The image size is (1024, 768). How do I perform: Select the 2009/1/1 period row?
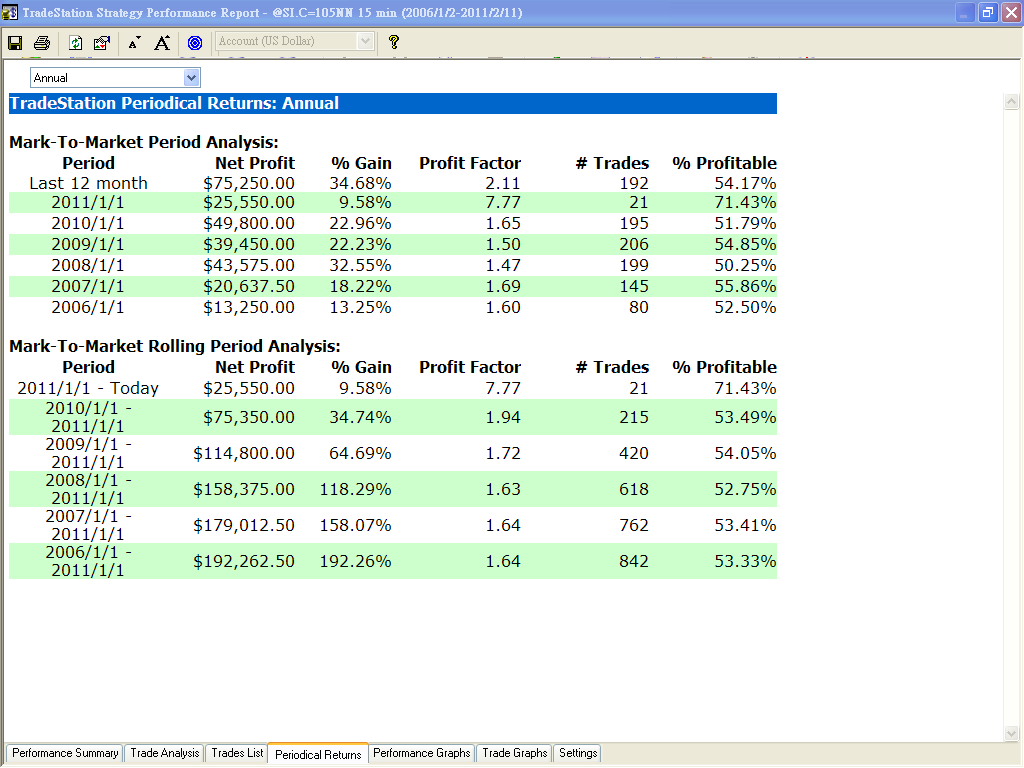[392, 244]
